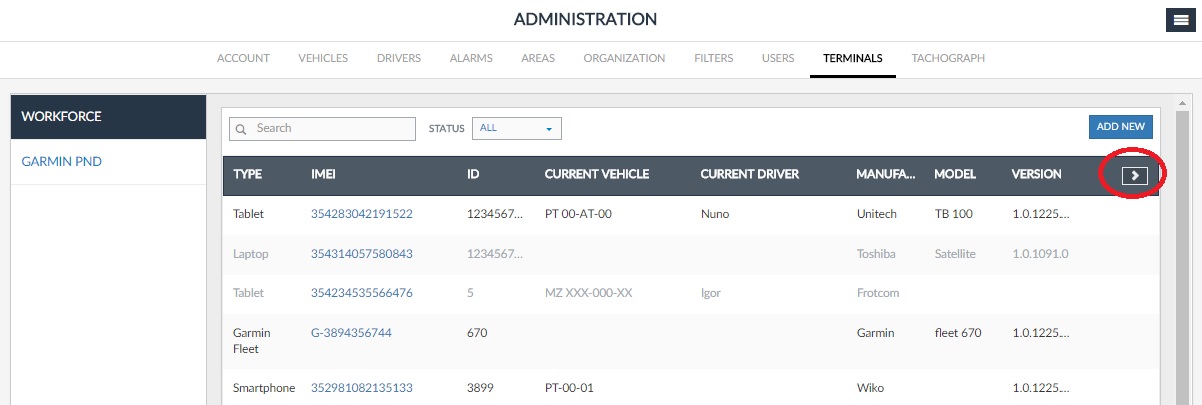The height and width of the screenshot is (405, 1202).
Task: Open the ORGANIZATION tab
Action: pos(624,58)
